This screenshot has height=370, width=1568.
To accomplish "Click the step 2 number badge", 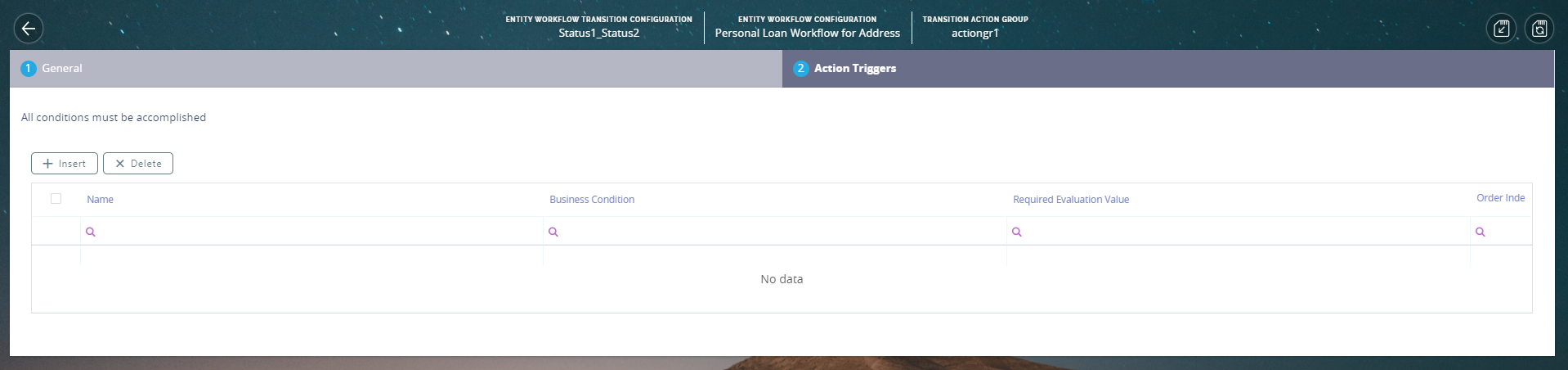I will (x=800, y=69).
